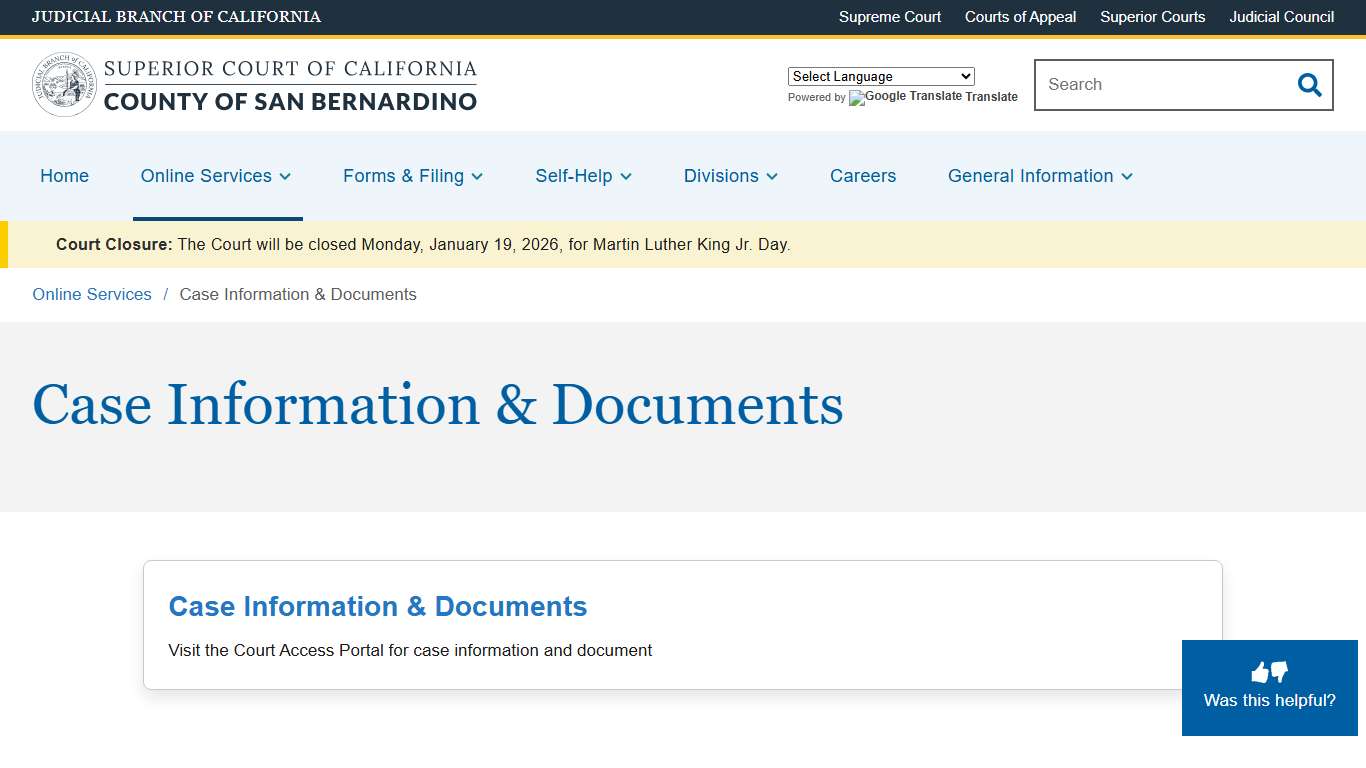Expand the Online Services menu

tap(216, 176)
